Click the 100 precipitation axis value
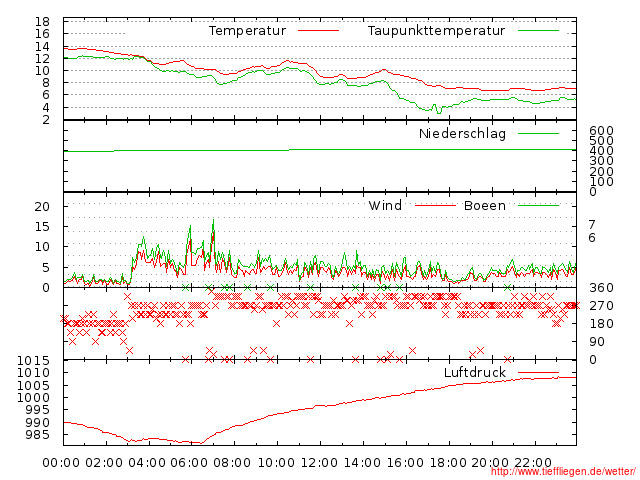640x480 pixels. (x=601, y=182)
